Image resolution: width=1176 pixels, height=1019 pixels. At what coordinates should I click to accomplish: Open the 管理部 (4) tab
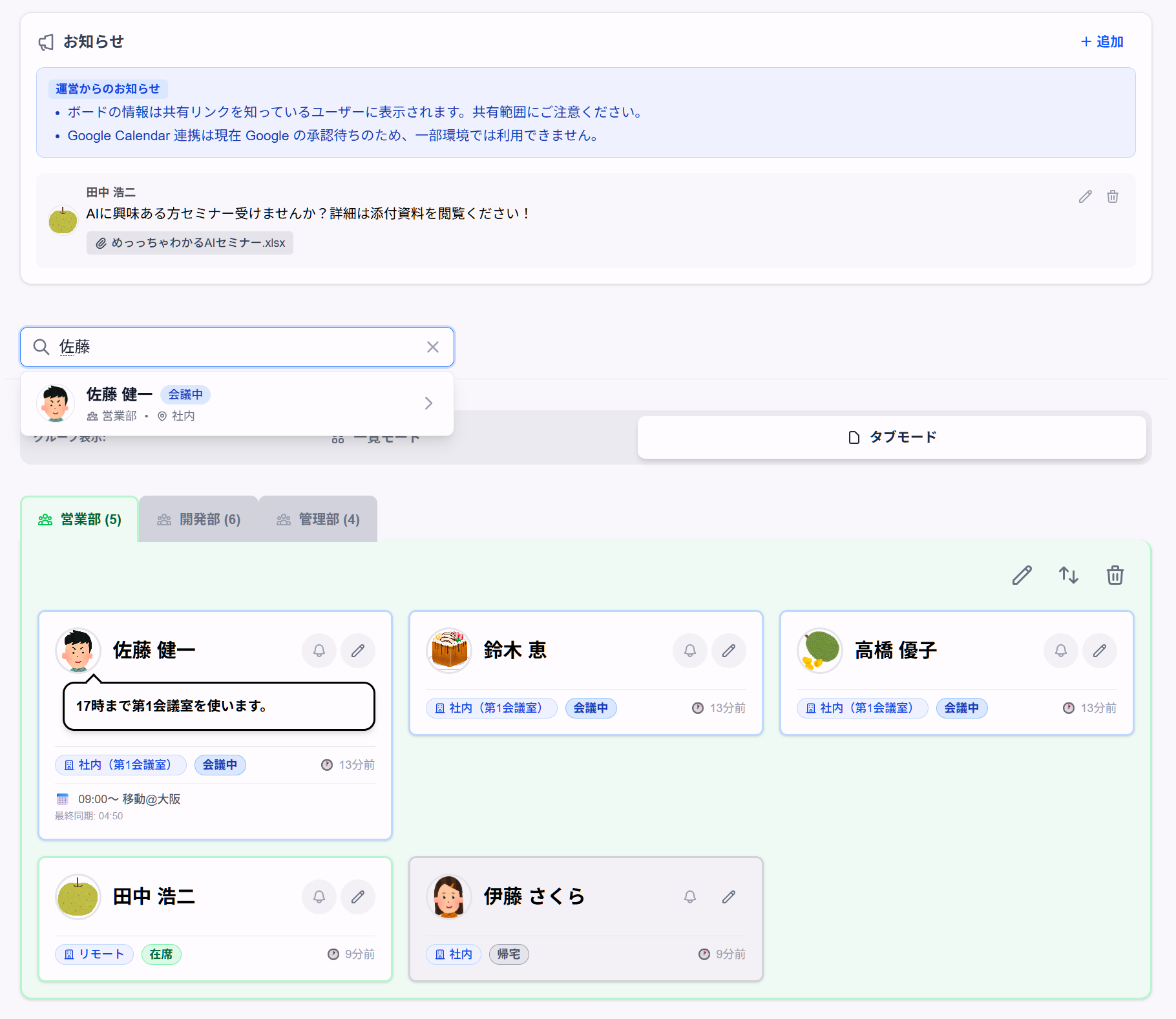coord(318,519)
